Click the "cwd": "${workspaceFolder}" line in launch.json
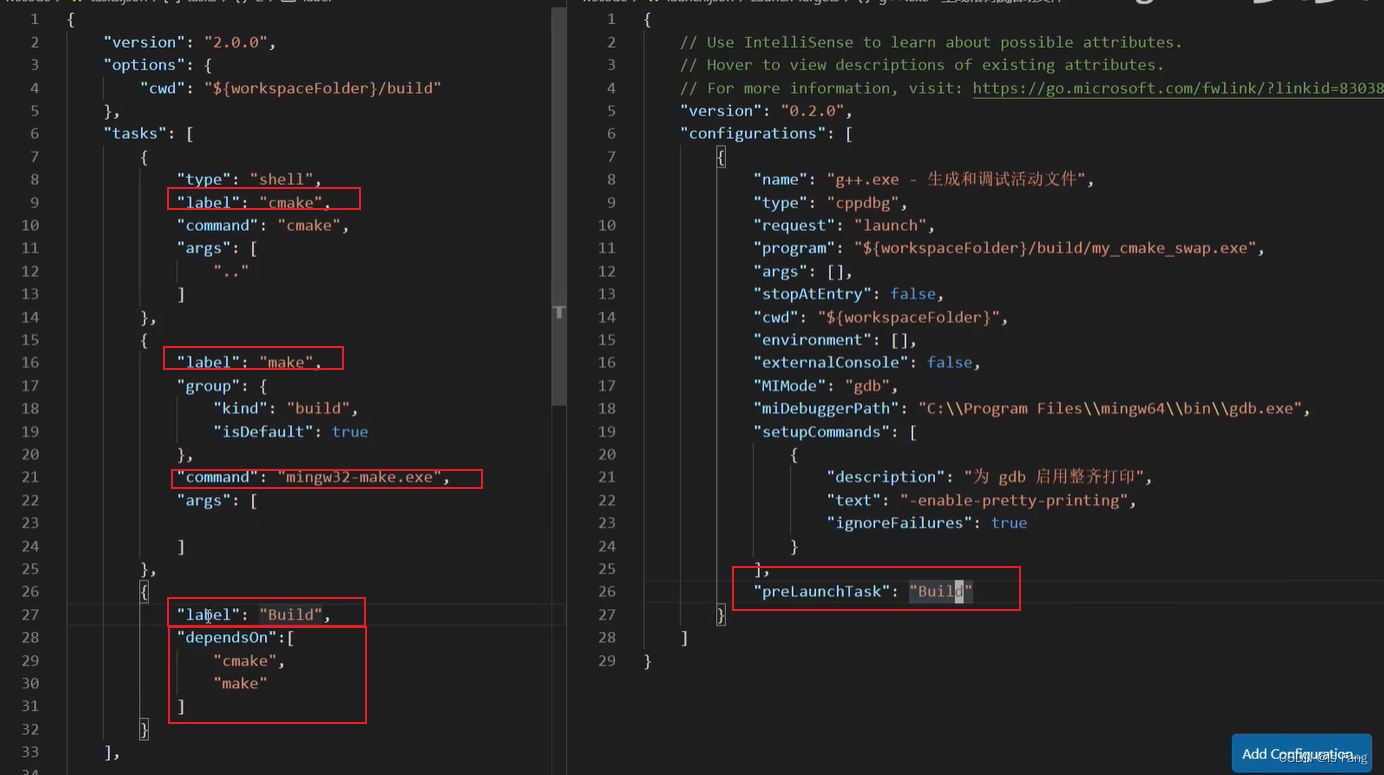 (x=880, y=317)
